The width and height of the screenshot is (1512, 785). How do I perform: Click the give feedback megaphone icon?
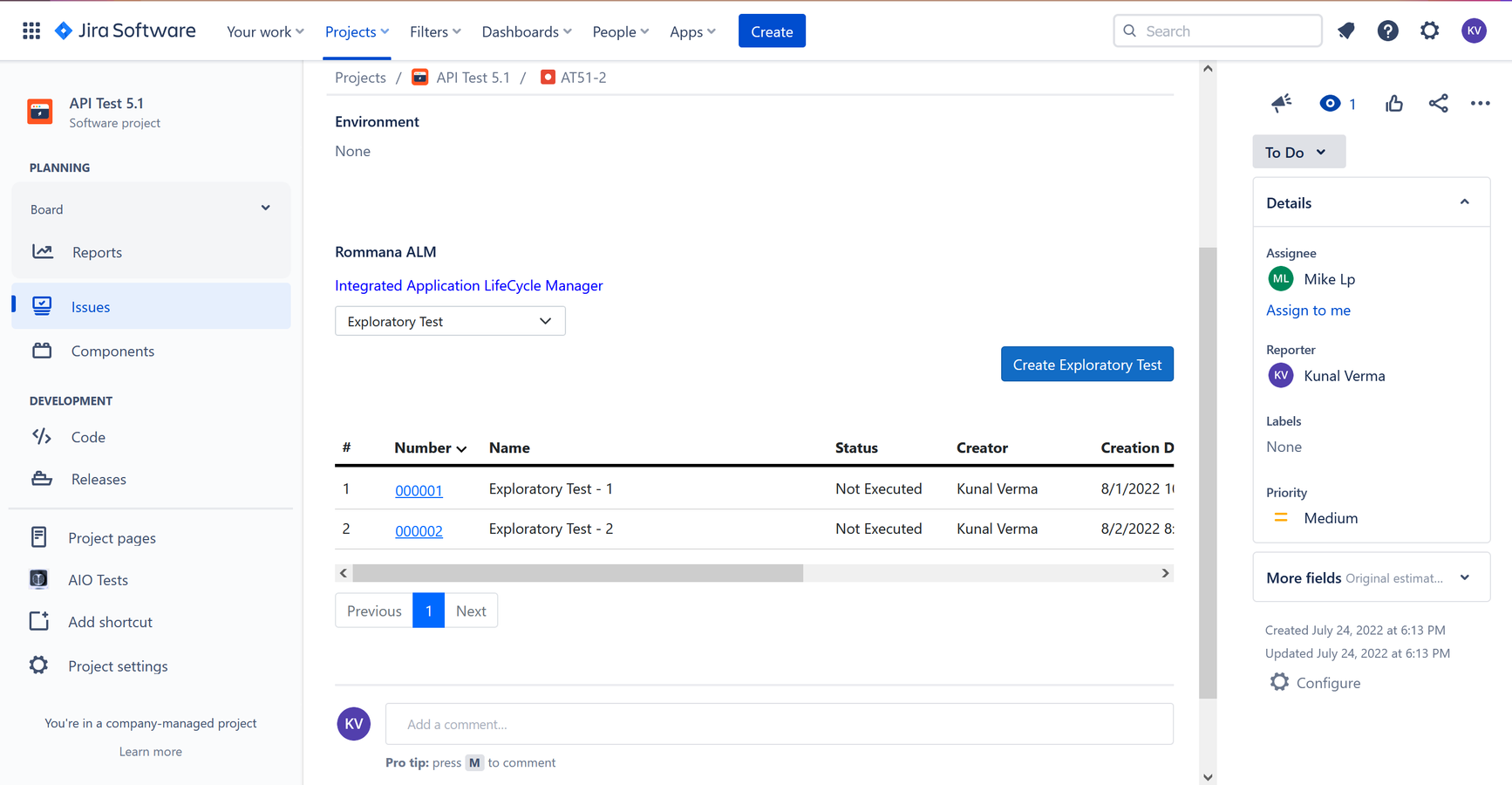click(x=1282, y=103)
